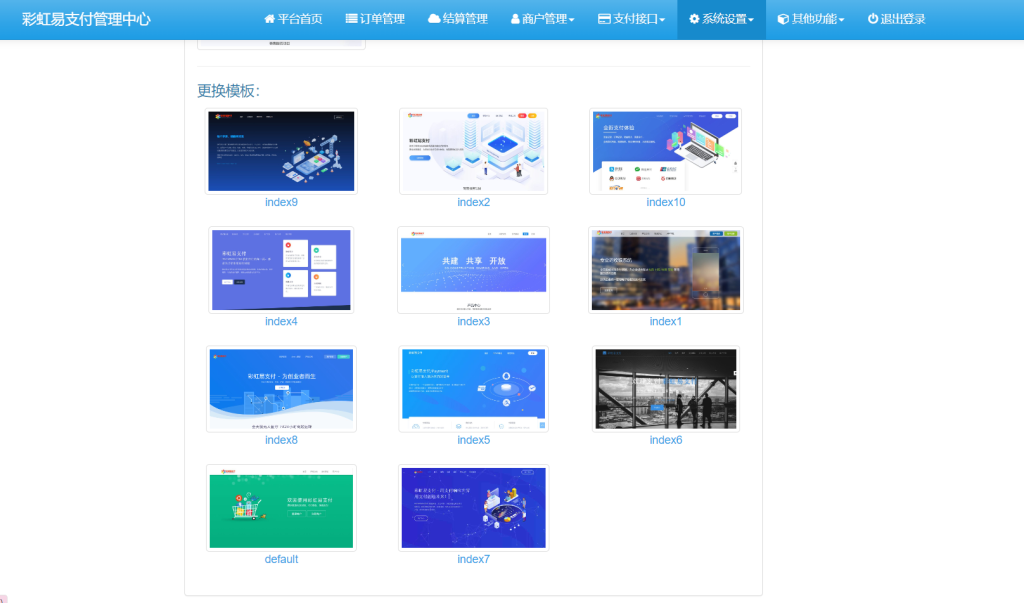This screenshot has height=603, width=1024.
Task: Click the credit card icon beside 支付接口
Action: [x=604, y=19]
